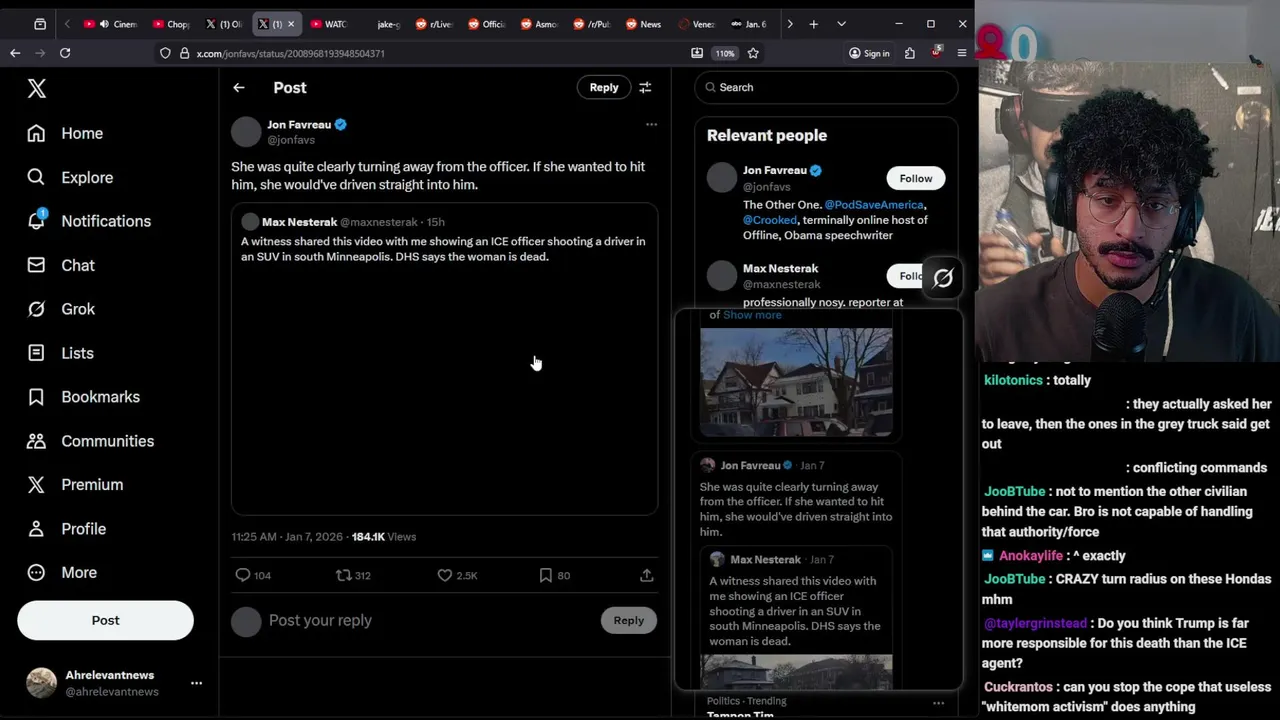The image size is (1280, 720).
Task: Open a new browser tab with plus
Action: pyautogui.click(x=813, y=24)
